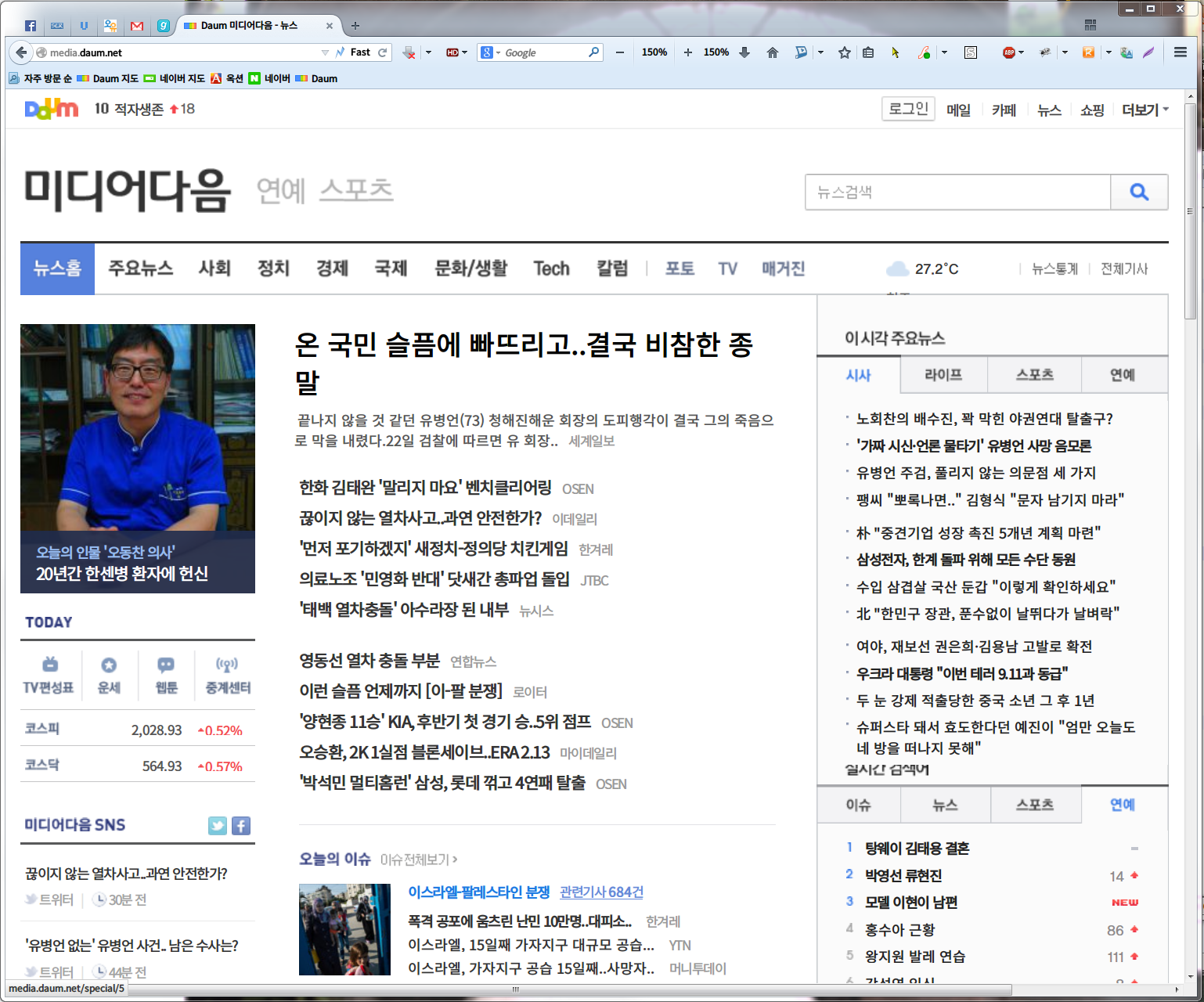The image size is (1204, 1002).
Task: Go to the home page icon
Action: pyautogui.click(x=773, y=52)
